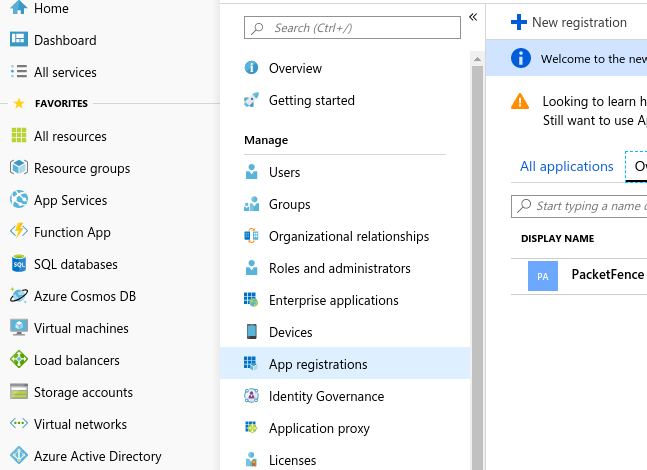Open All services list
The width and height of the screenshot is (647, 470).
(64, 72)
